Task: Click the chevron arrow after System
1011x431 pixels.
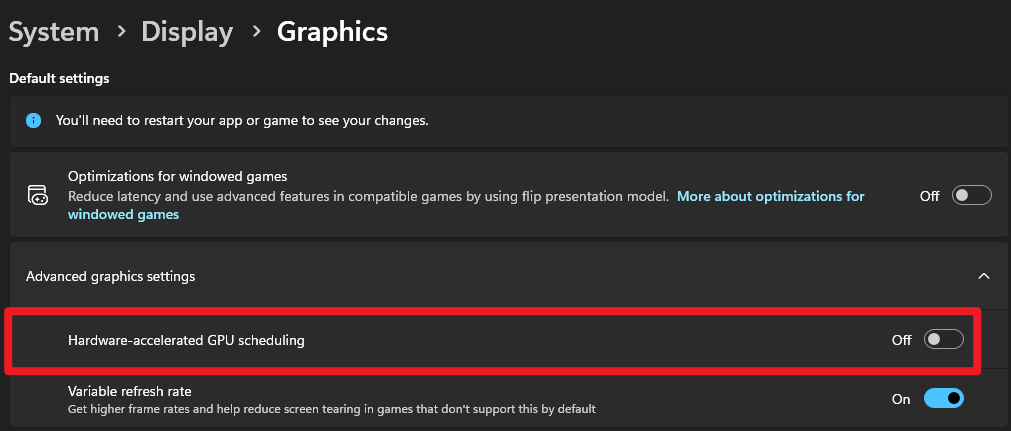Action: [121, 31]
